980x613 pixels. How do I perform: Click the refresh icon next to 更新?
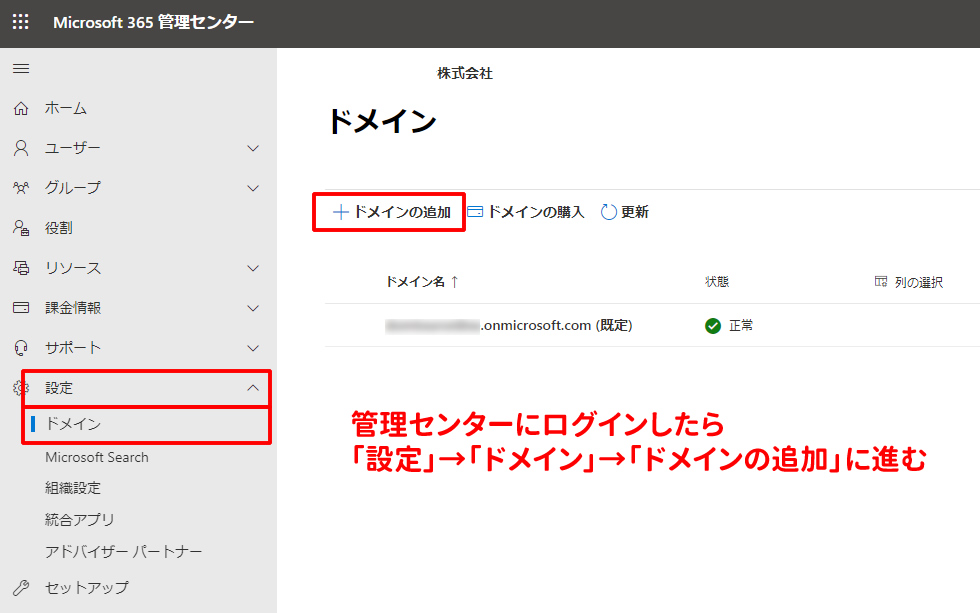[608, 212]
